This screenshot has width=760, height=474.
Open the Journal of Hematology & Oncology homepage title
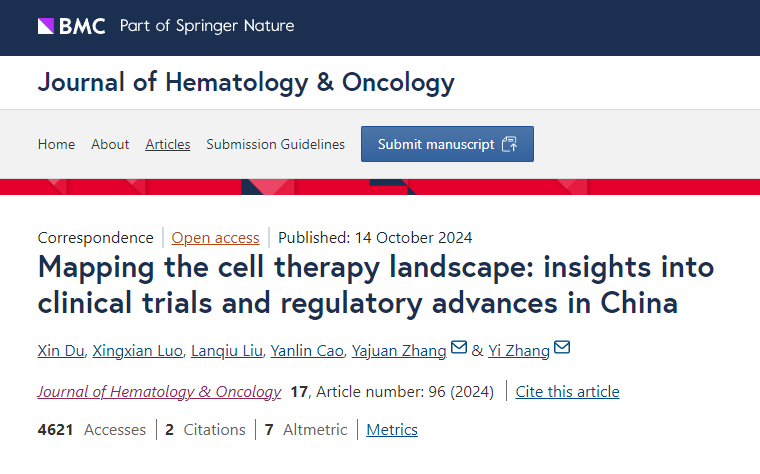click(245, 82)
